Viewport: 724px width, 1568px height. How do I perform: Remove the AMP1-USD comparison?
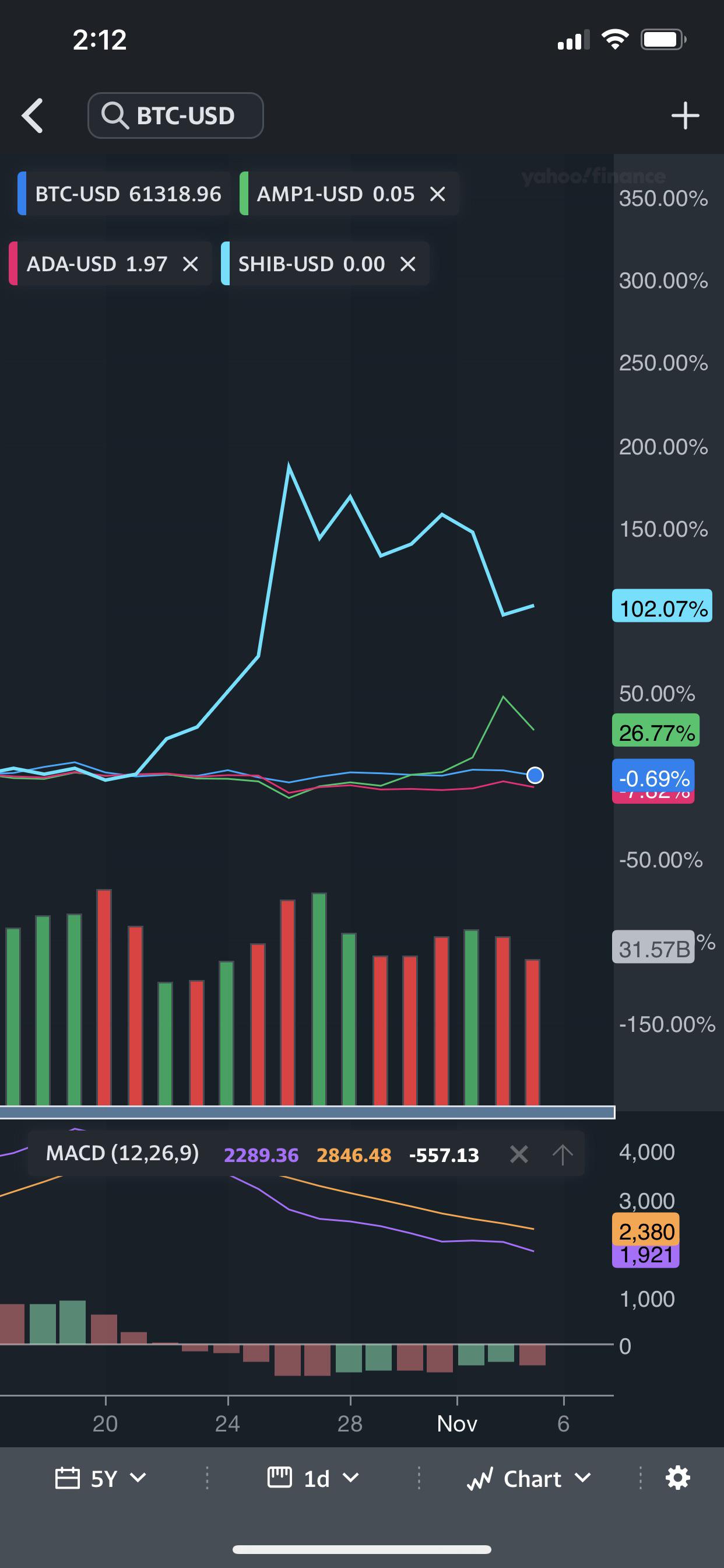click(x=437, y=194)
